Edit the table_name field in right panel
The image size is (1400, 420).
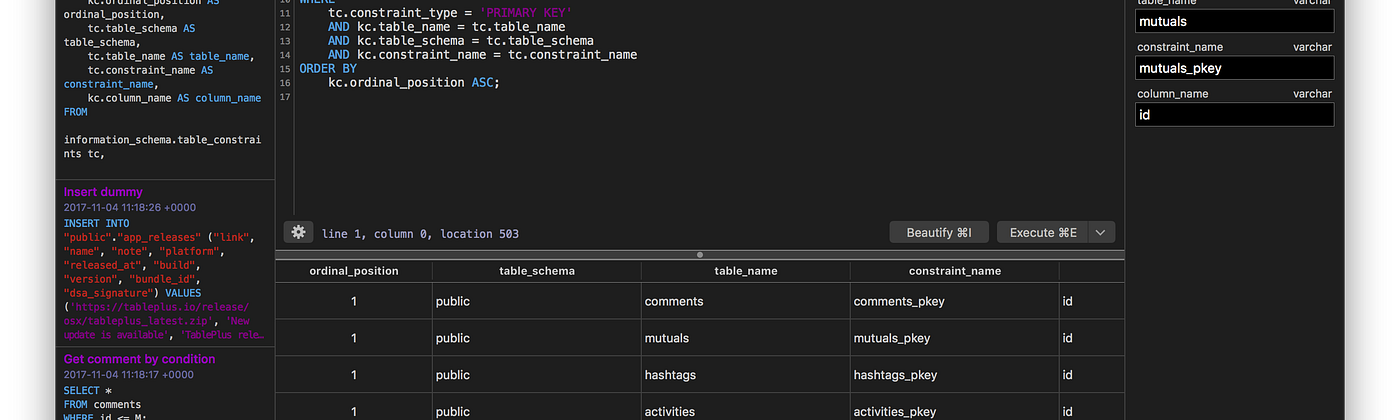pyautogui.click(x=1235, y=21)
